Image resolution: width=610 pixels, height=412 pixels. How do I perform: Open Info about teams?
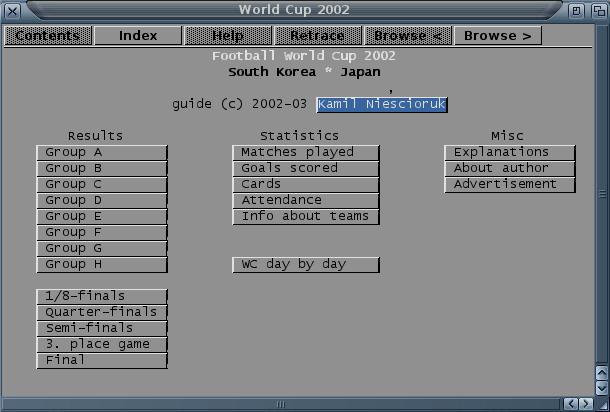[306, 216]
